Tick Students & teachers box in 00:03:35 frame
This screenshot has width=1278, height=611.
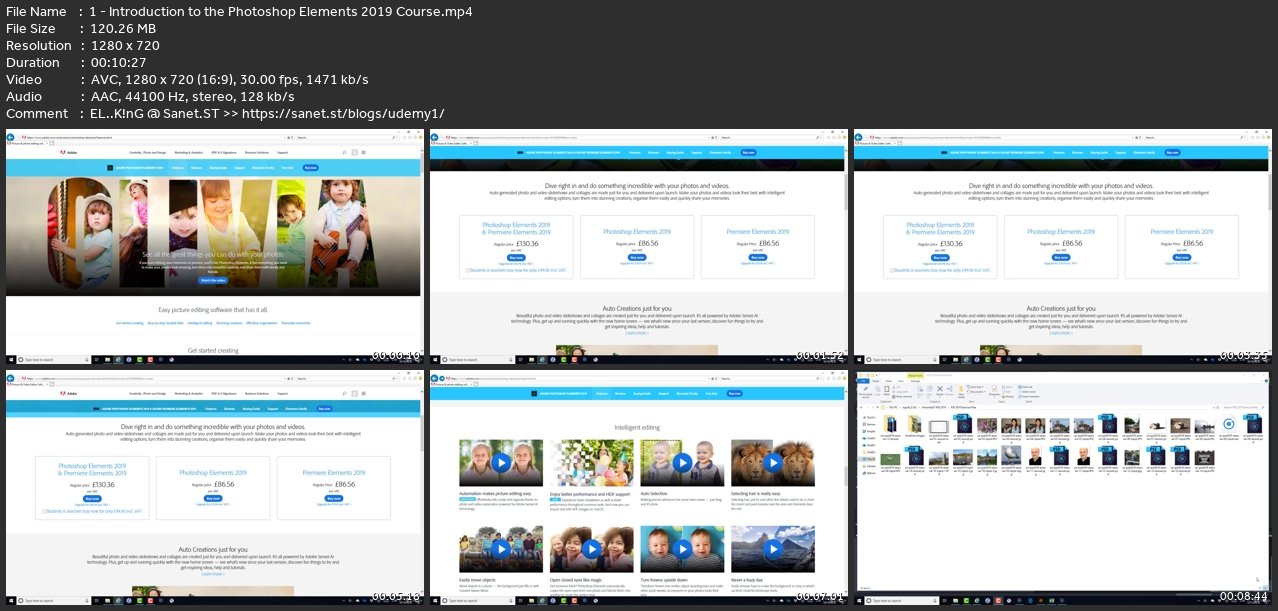pos(892,270)
